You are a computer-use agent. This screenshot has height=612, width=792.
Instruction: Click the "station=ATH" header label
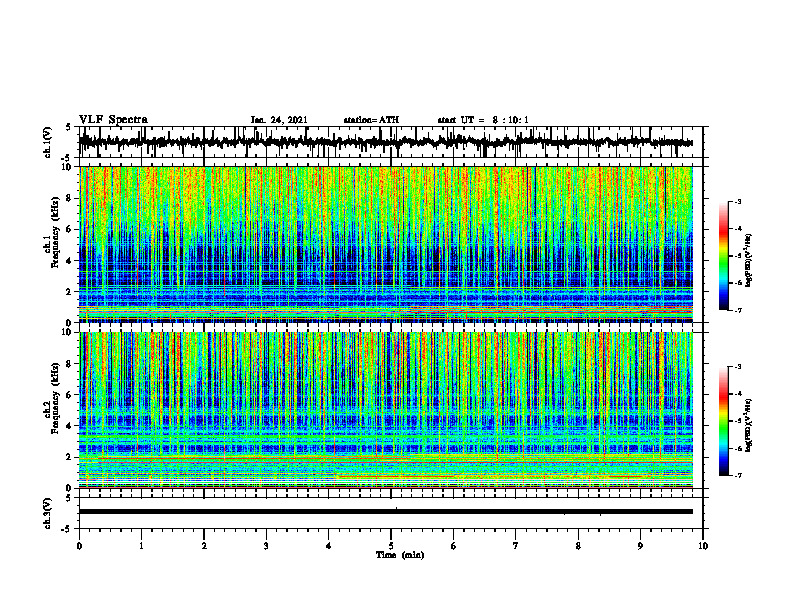(x=371, y=120)
